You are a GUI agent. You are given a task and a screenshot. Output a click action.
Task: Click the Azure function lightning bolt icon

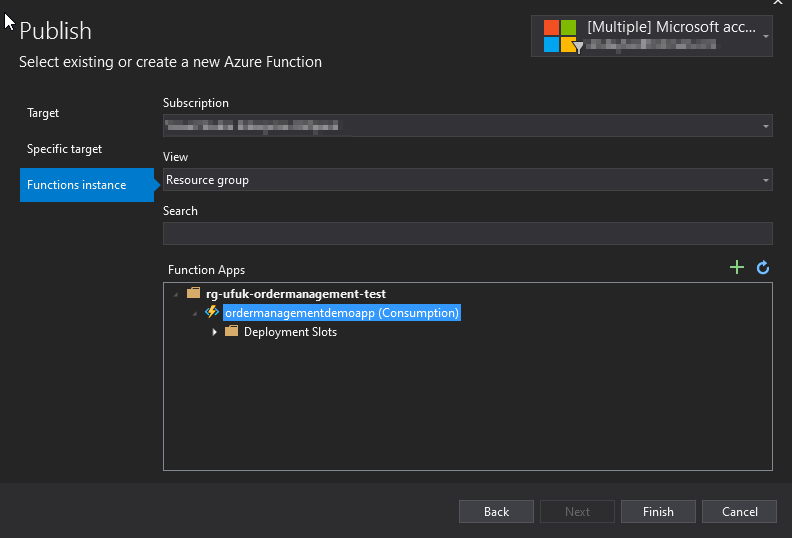(x=212, y=312)
